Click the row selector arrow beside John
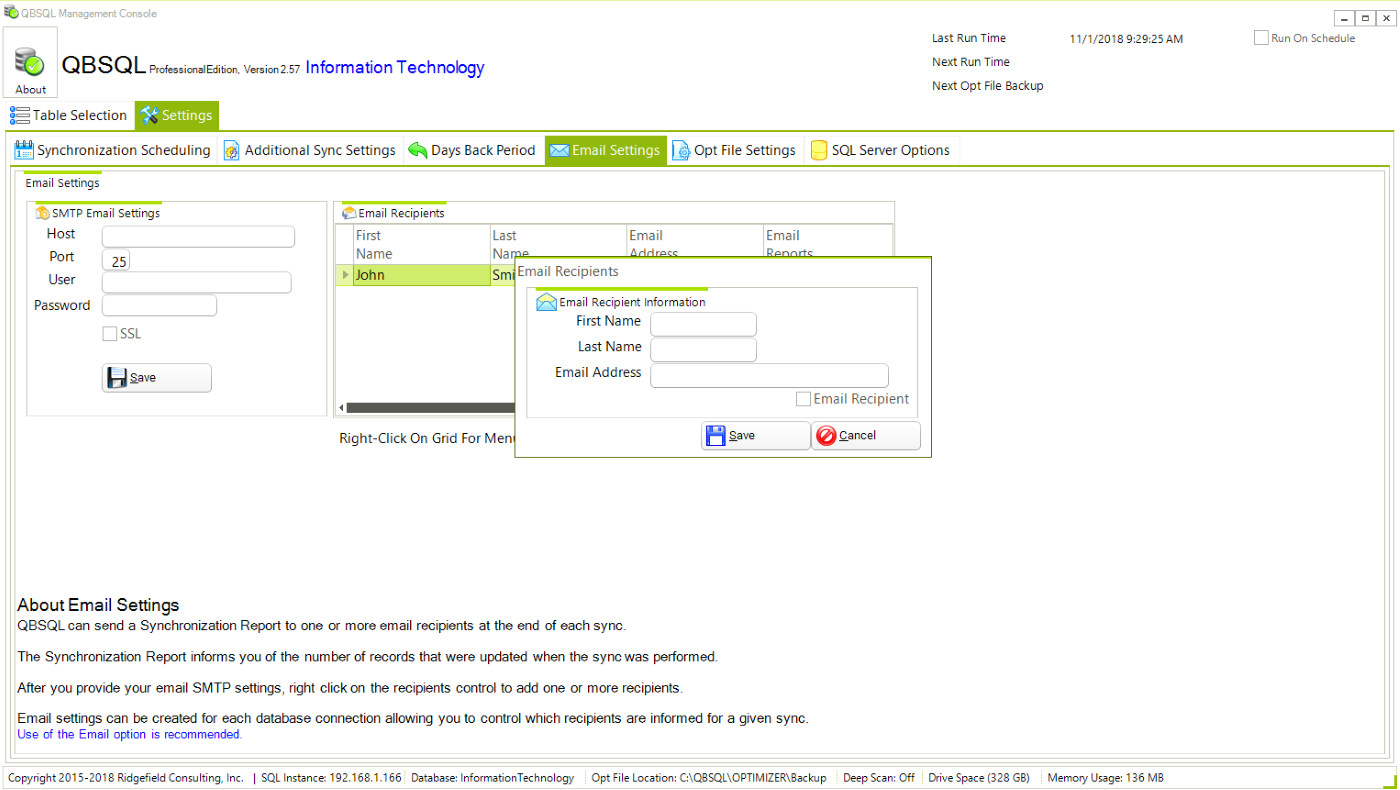 tap(345, 275)
